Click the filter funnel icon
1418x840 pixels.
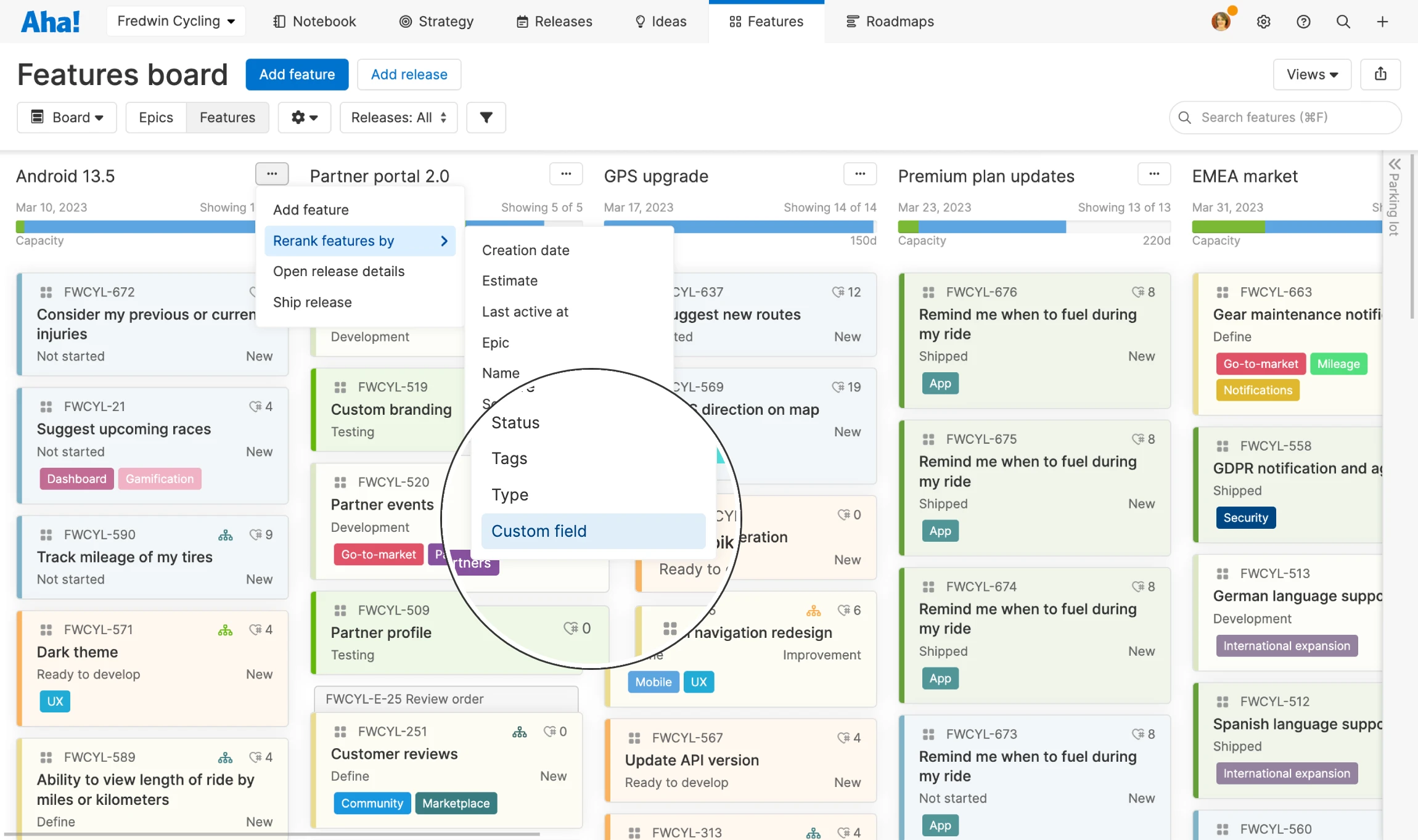tap(486, 117)
